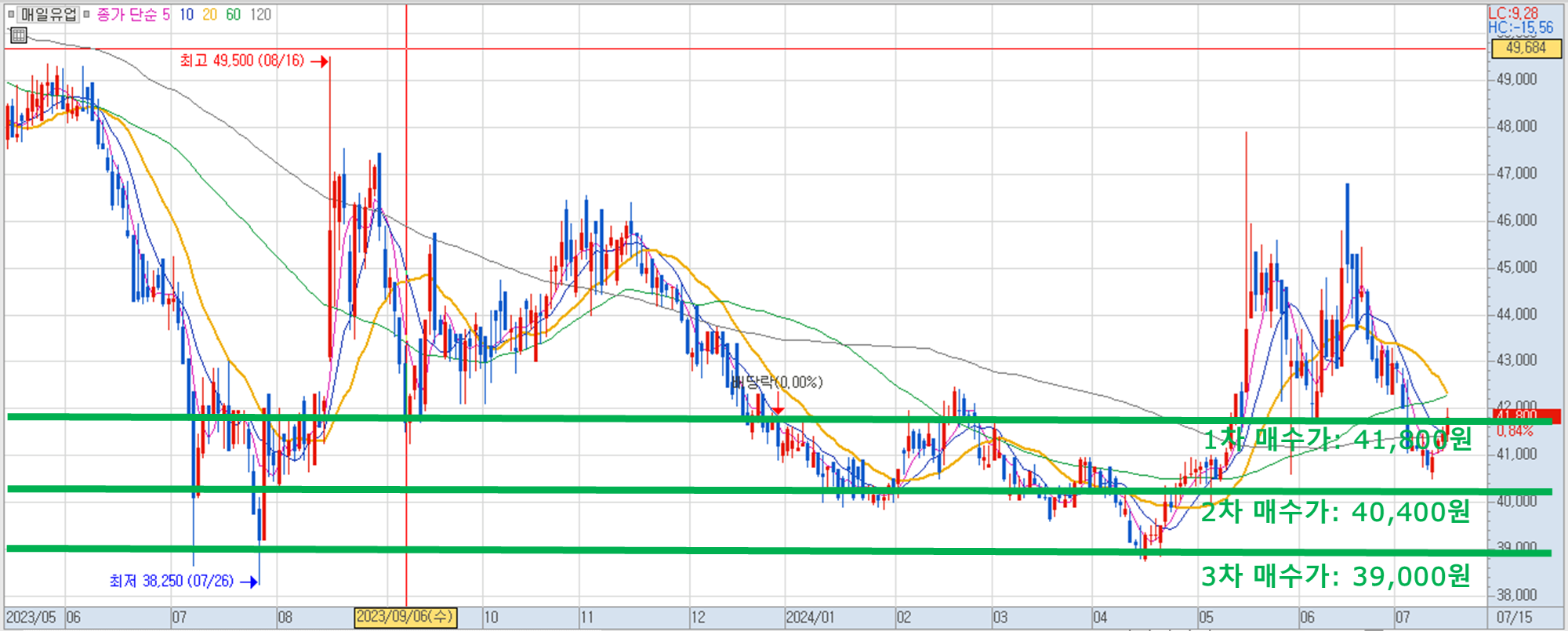This screenshot has width=1568, height=631.
Task: Click the 종가 단순 5 moving average label
Action: [133, 15]
